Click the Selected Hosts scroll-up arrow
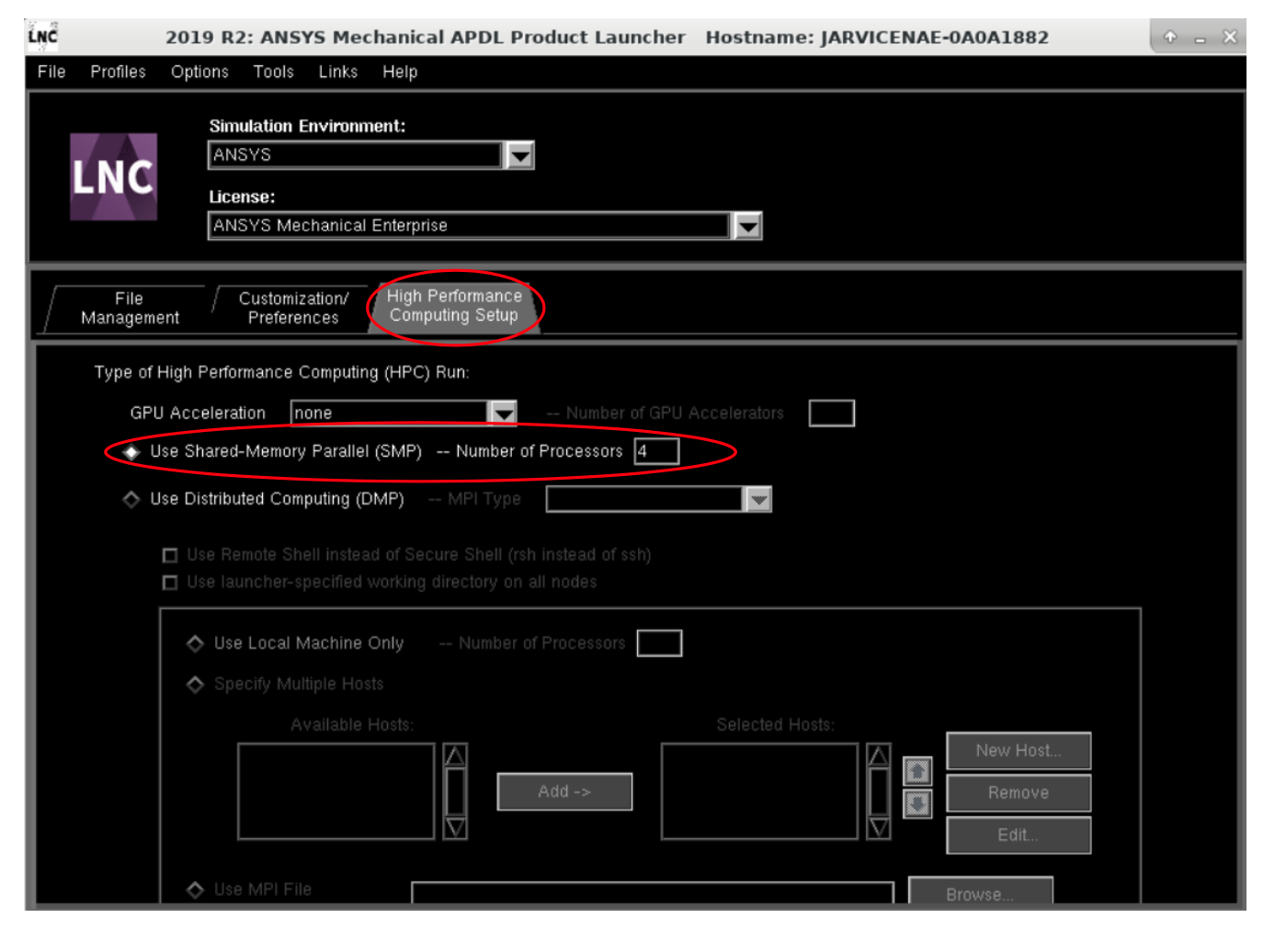 tap(879, 755)
